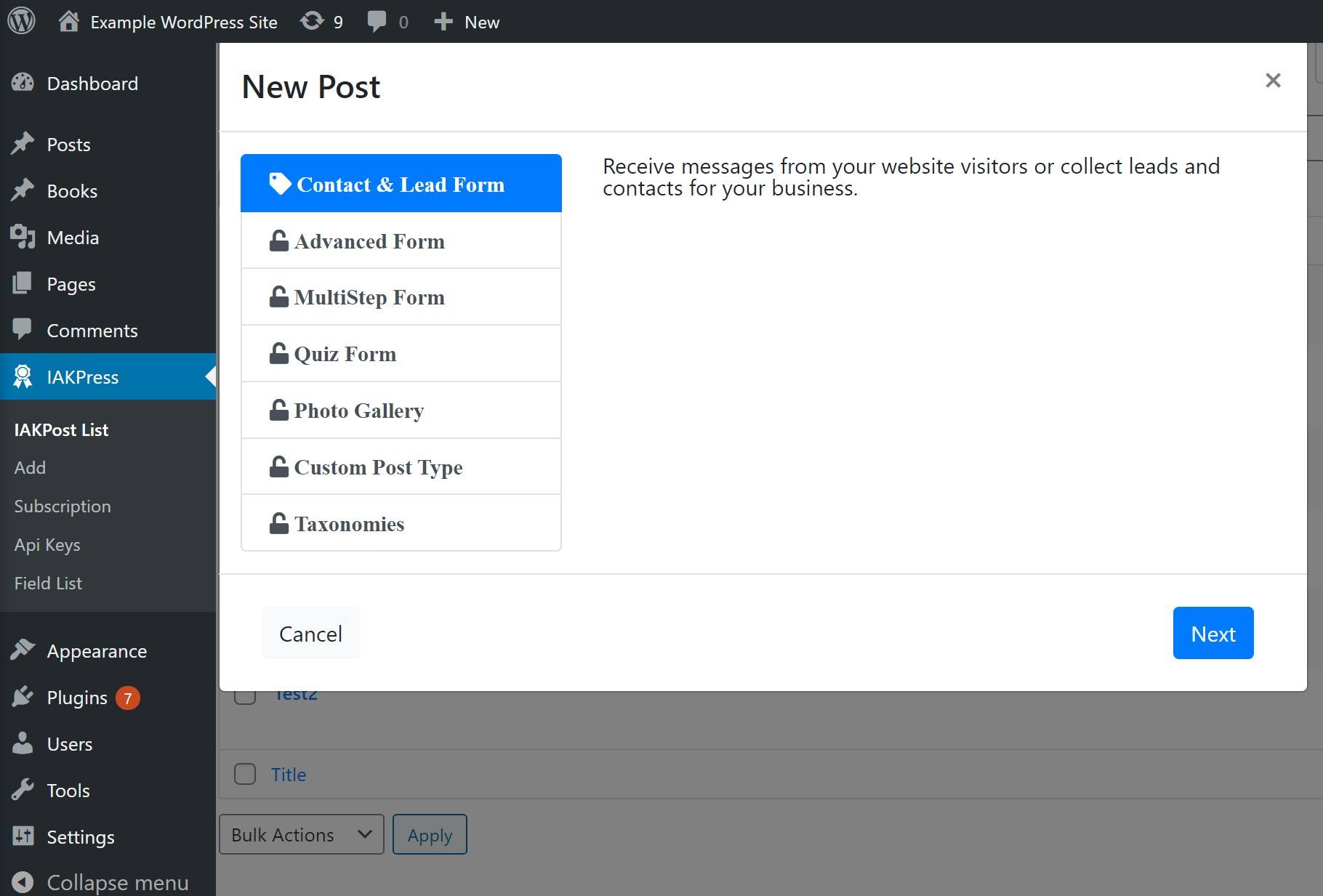Open Example WordPress Site link
1323x896 pixels.
[184, 22]
